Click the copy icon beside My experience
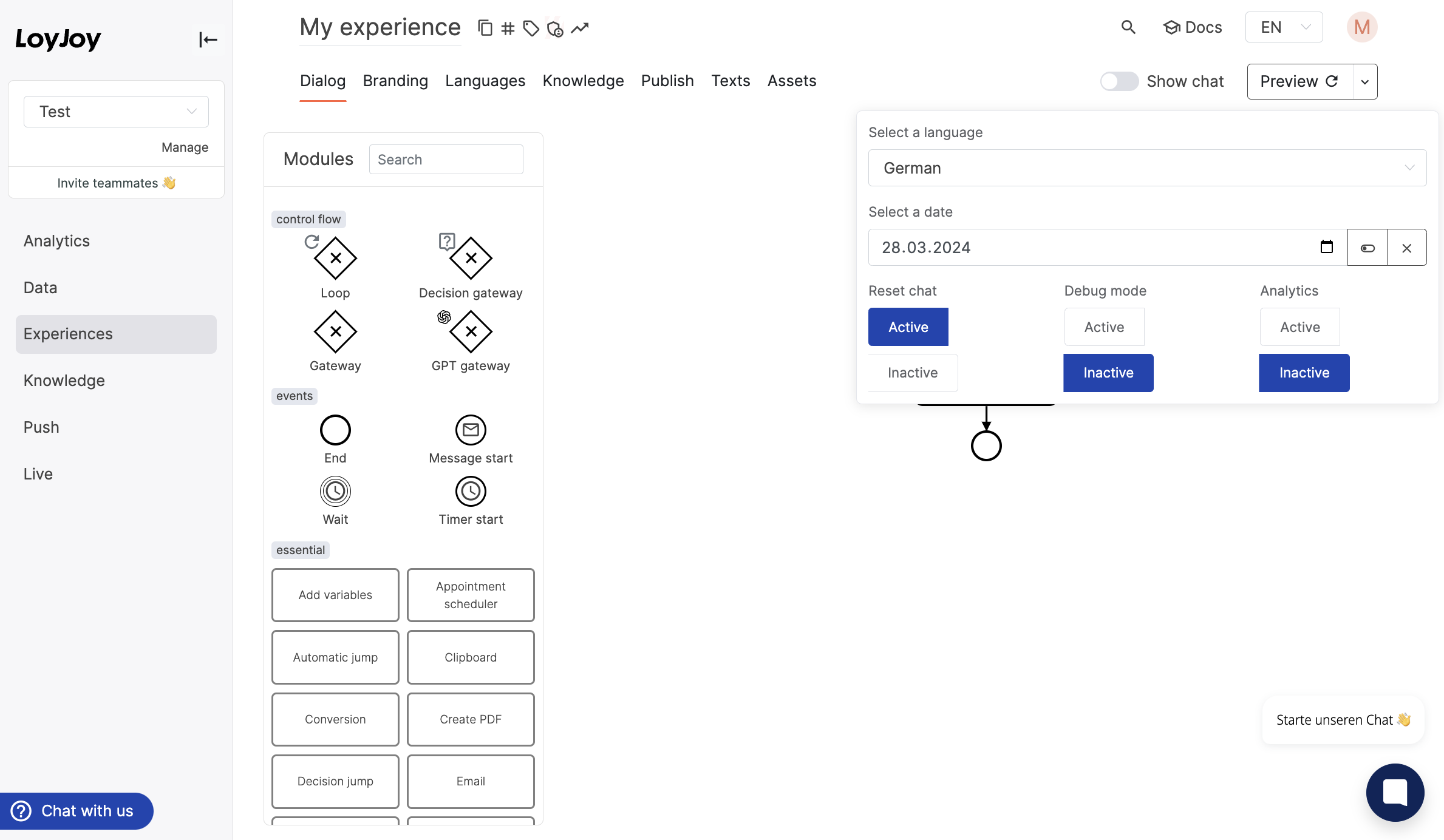 [x=485, y=28]
